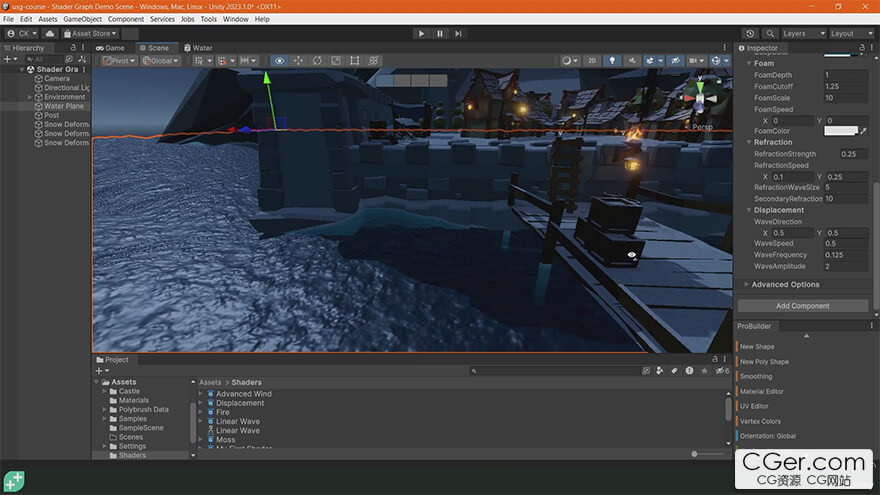This screenshot has width=880, height=495.
Task: Click New Shape in ProBuilder
Action: [757, 347]
